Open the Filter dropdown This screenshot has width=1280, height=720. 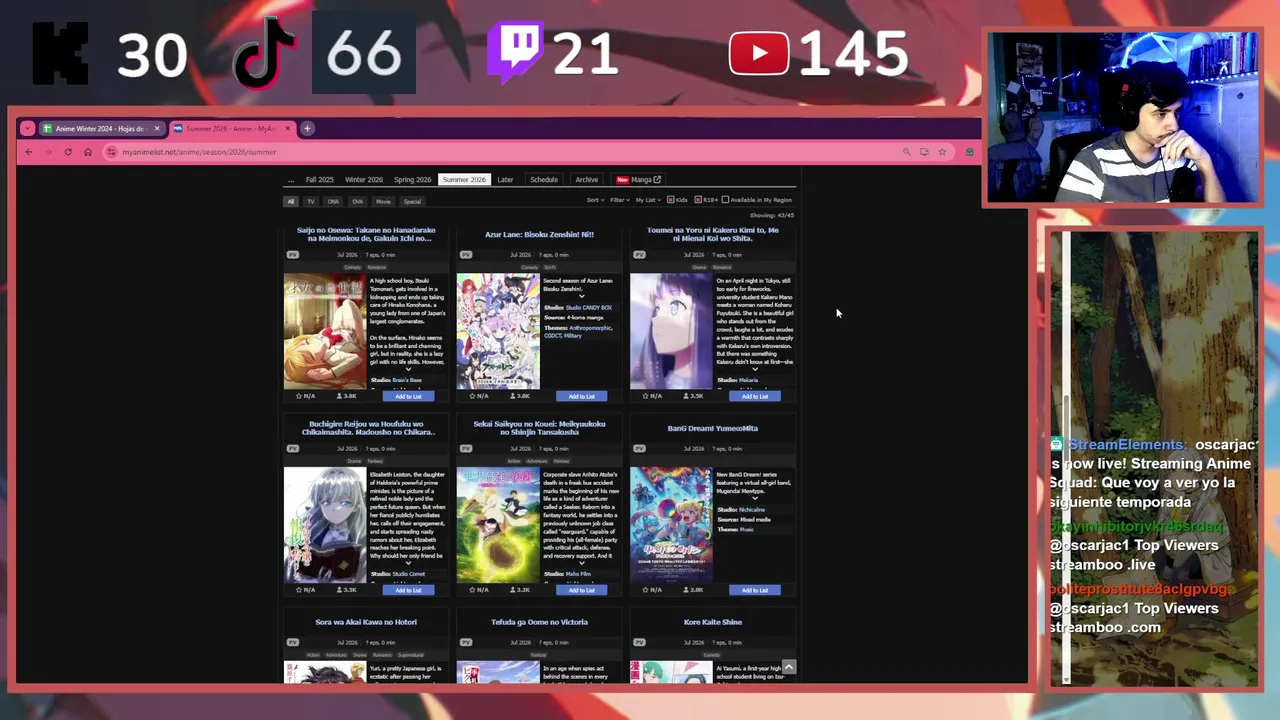click(620, 200)
